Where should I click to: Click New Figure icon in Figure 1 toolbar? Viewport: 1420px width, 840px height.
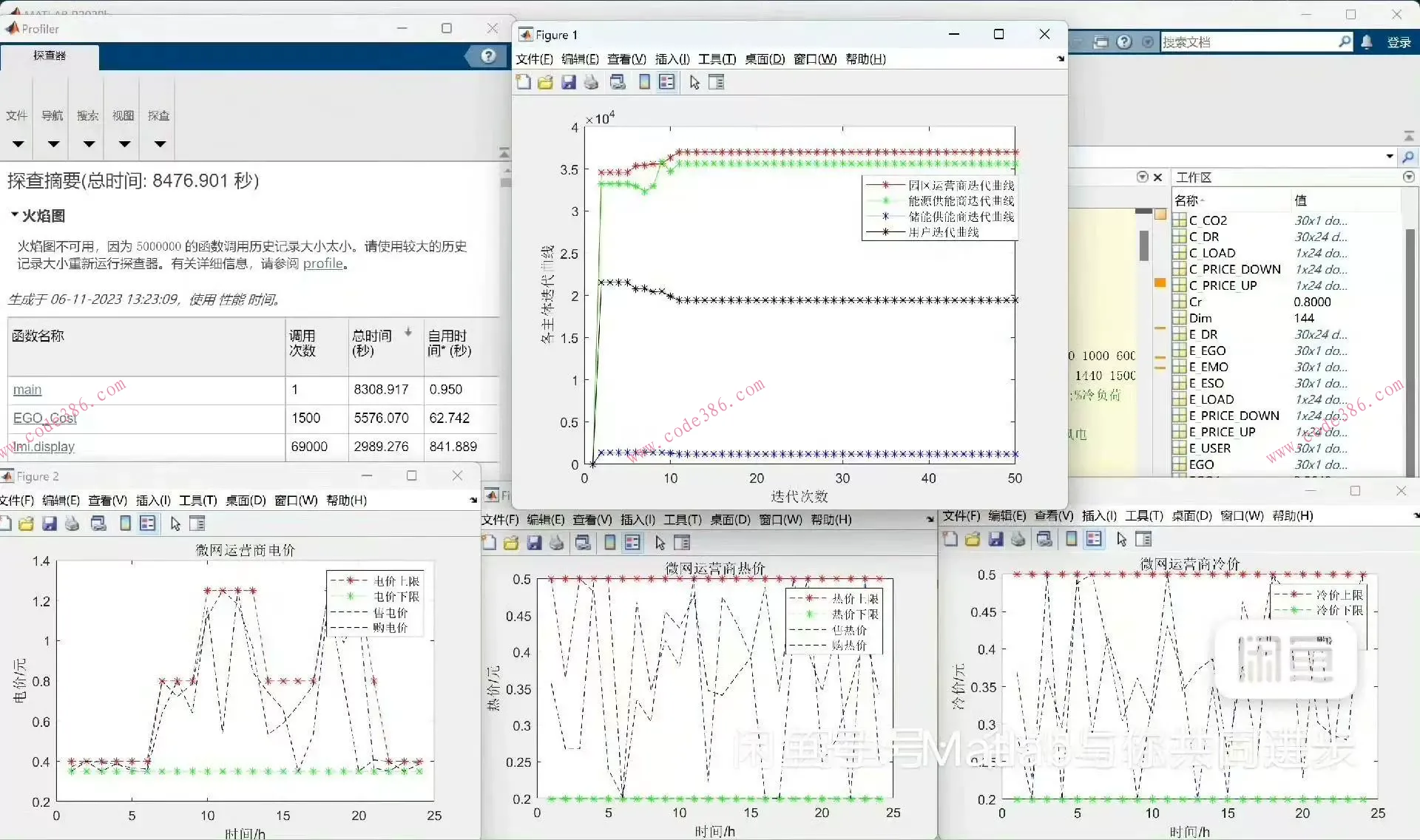524,82
